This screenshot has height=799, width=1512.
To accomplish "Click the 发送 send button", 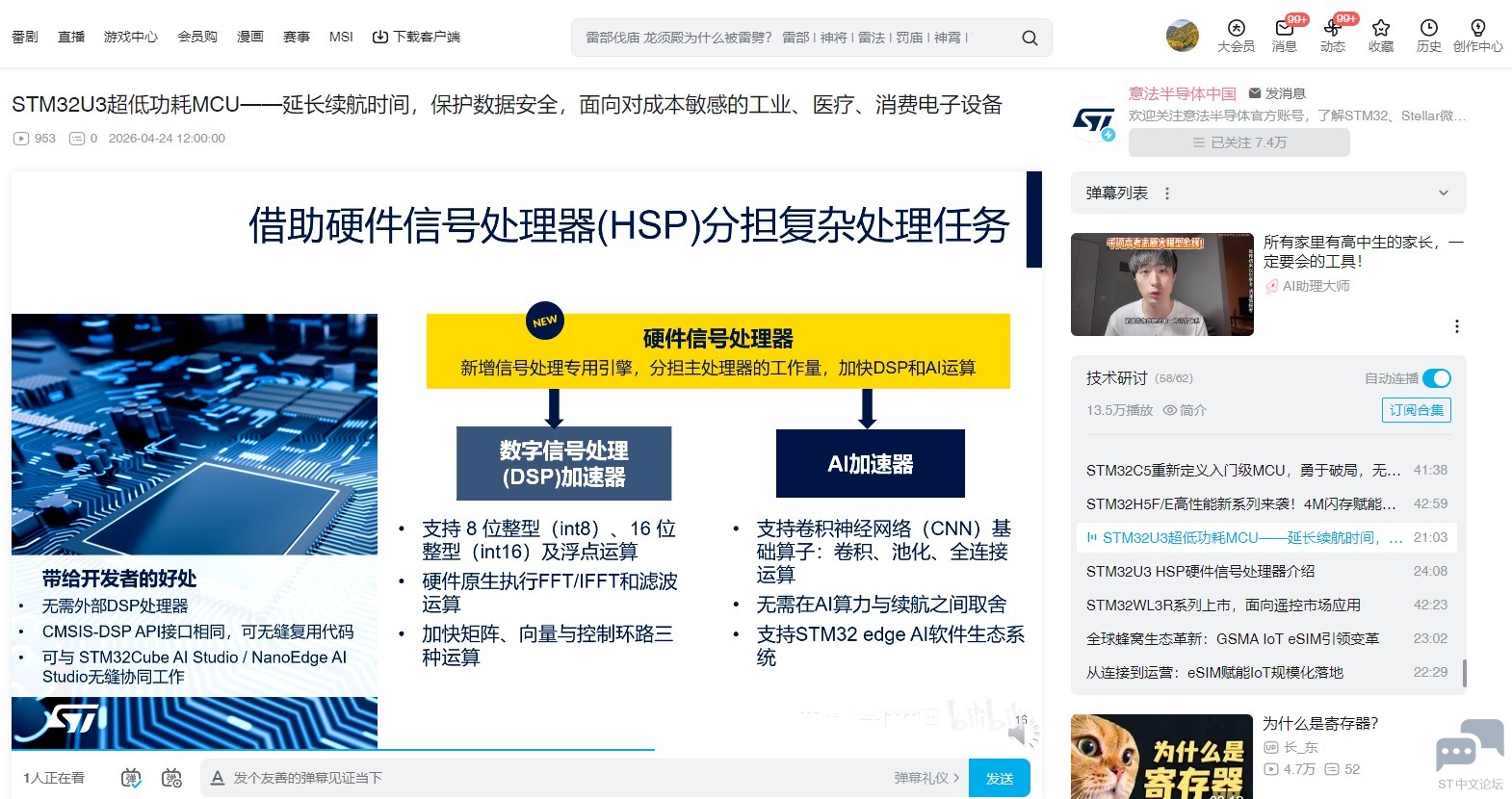I will [1000, 778].
